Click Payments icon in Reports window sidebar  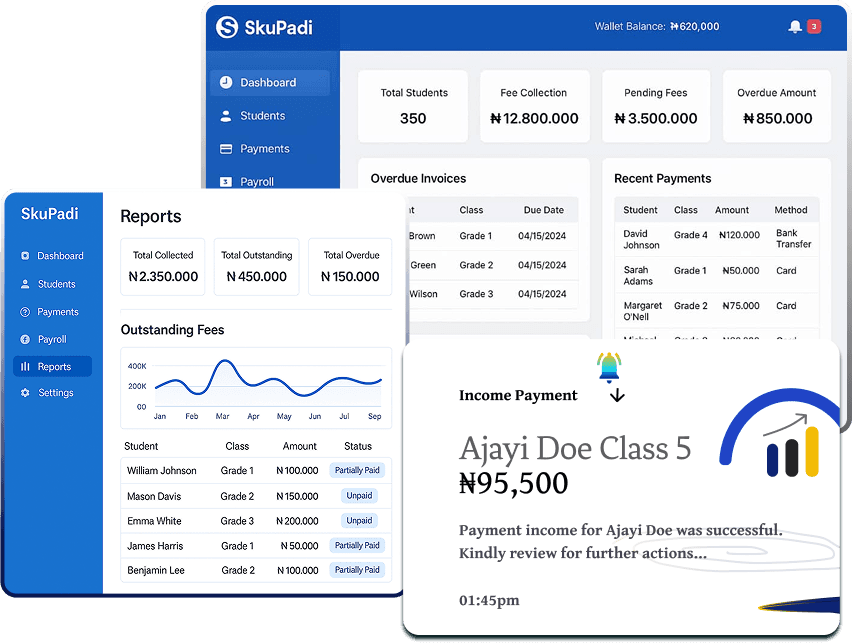(25, 311)
